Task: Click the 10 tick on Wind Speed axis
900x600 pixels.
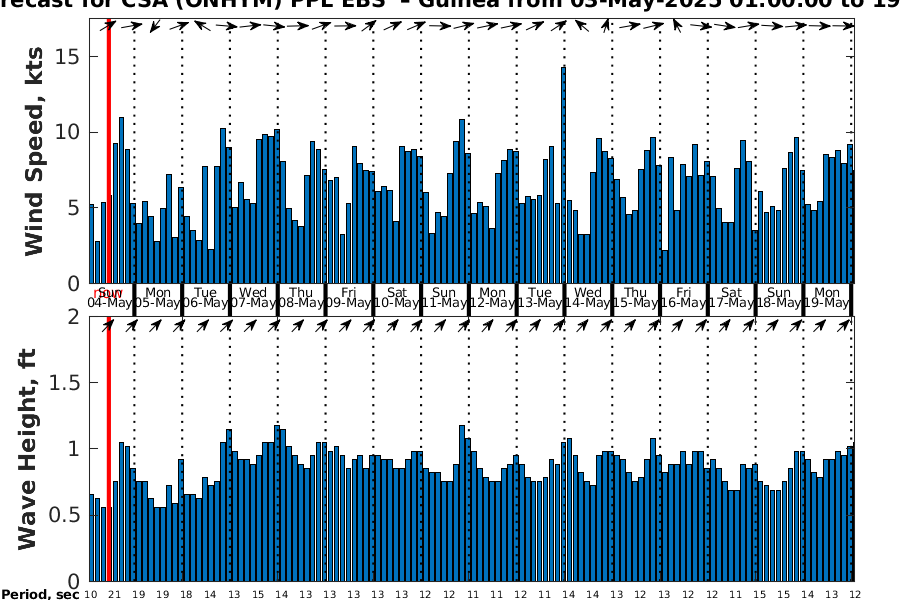Action: 68,132
